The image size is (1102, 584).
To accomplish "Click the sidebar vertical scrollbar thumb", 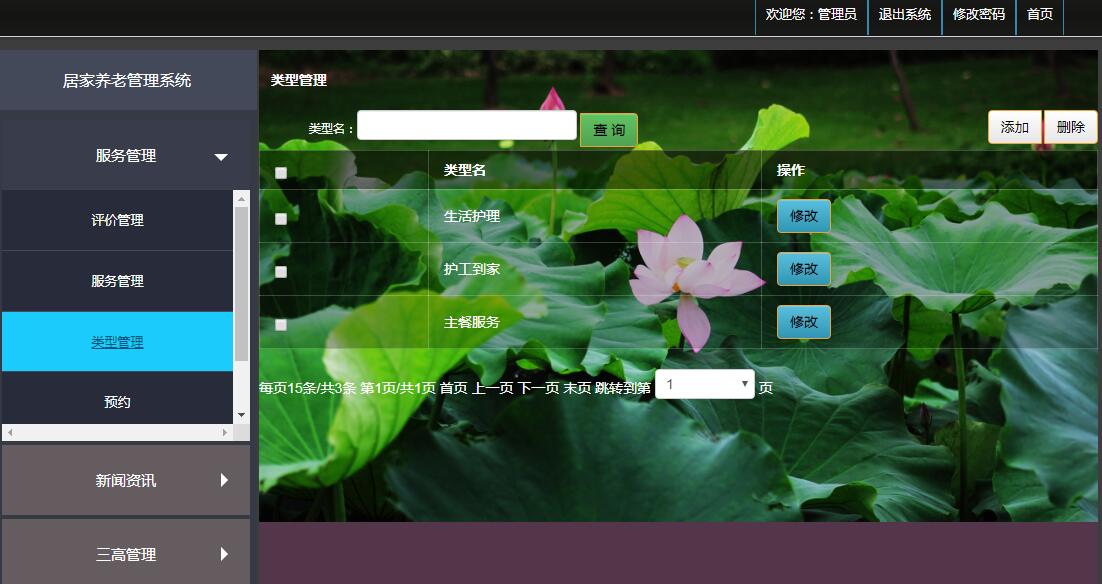I will point(241,284).
